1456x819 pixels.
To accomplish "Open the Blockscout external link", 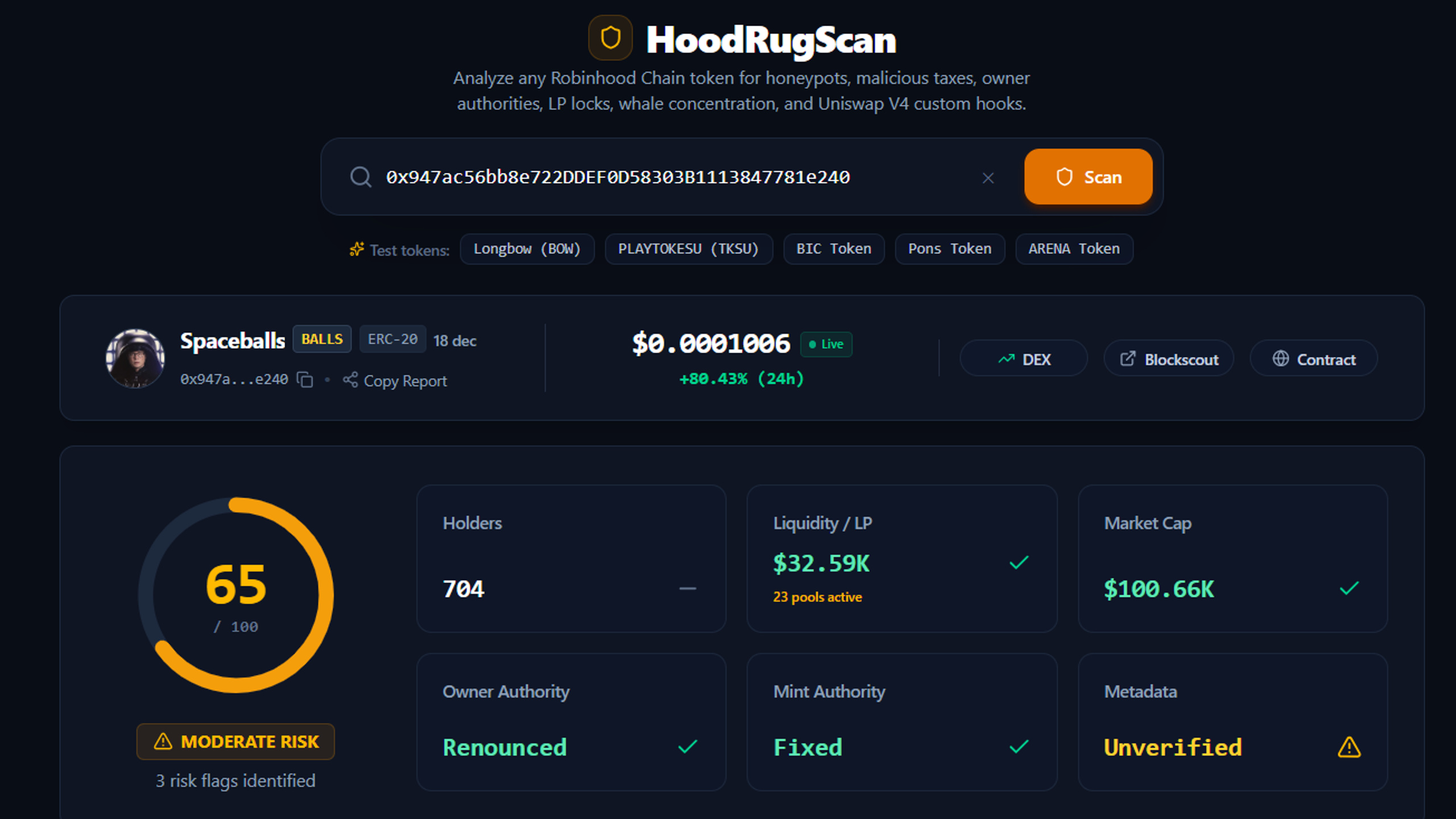I will (x=1169, y=359).
